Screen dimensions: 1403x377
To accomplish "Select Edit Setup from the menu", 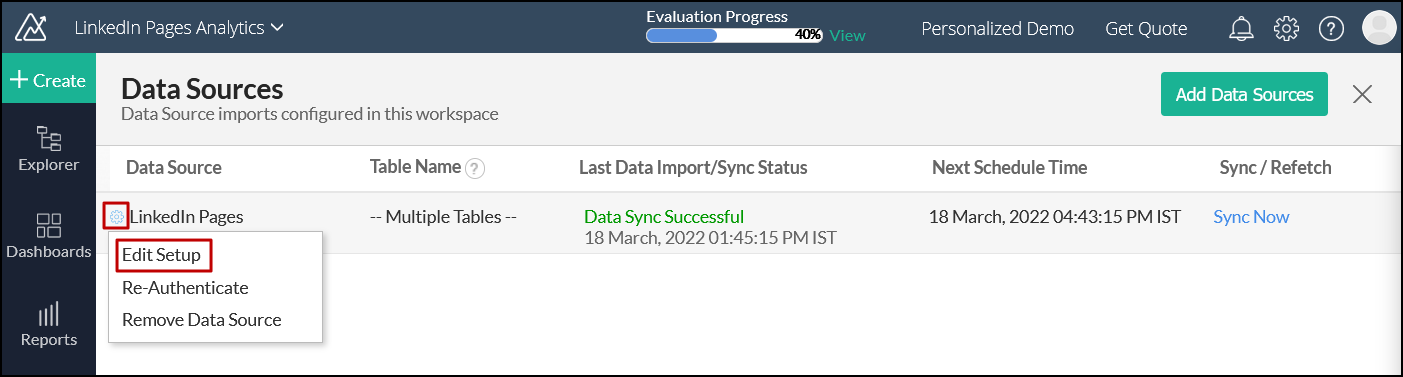I will click(x=161, y=255).
